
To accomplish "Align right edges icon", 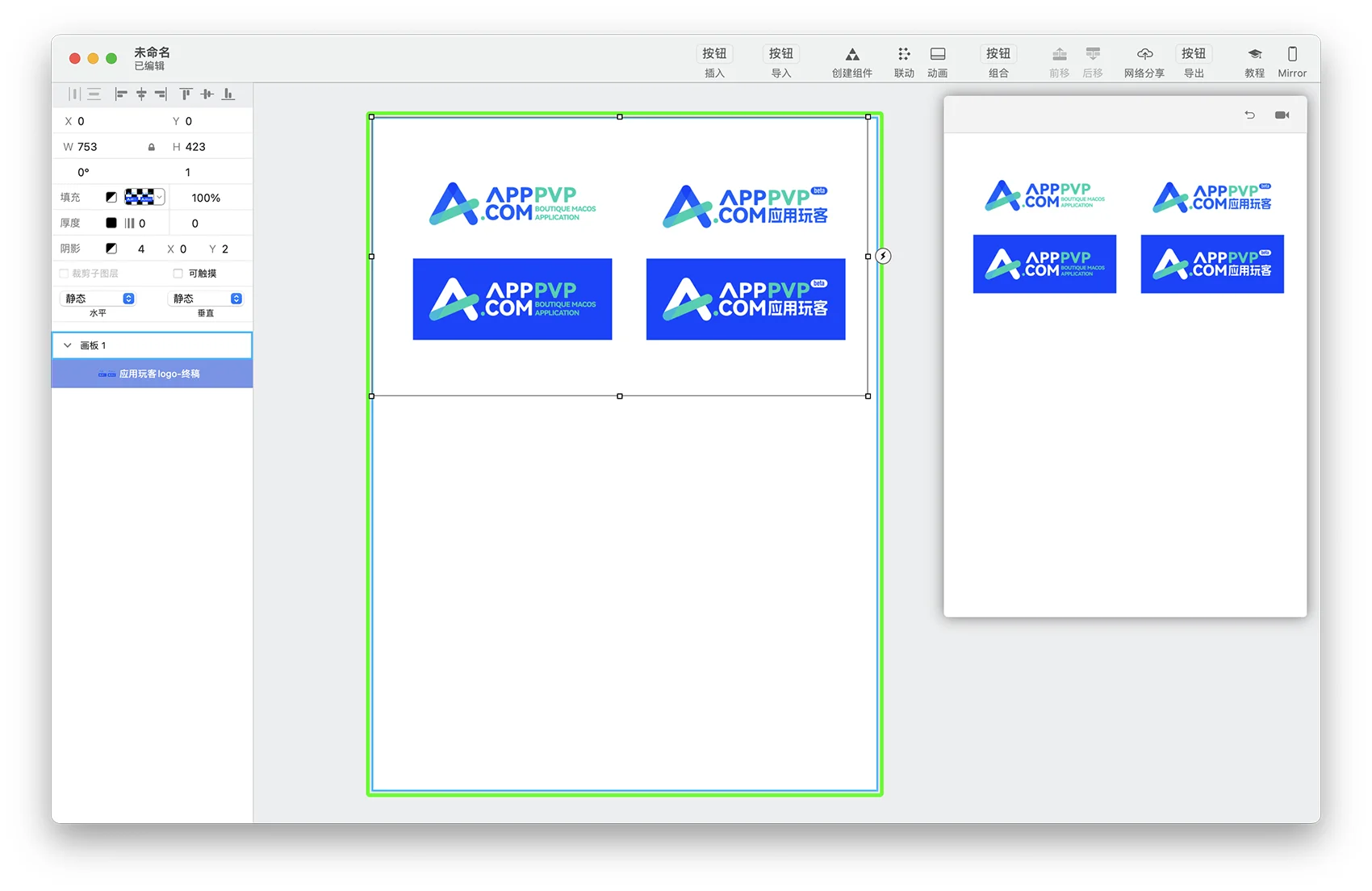I will coord(161,94).
